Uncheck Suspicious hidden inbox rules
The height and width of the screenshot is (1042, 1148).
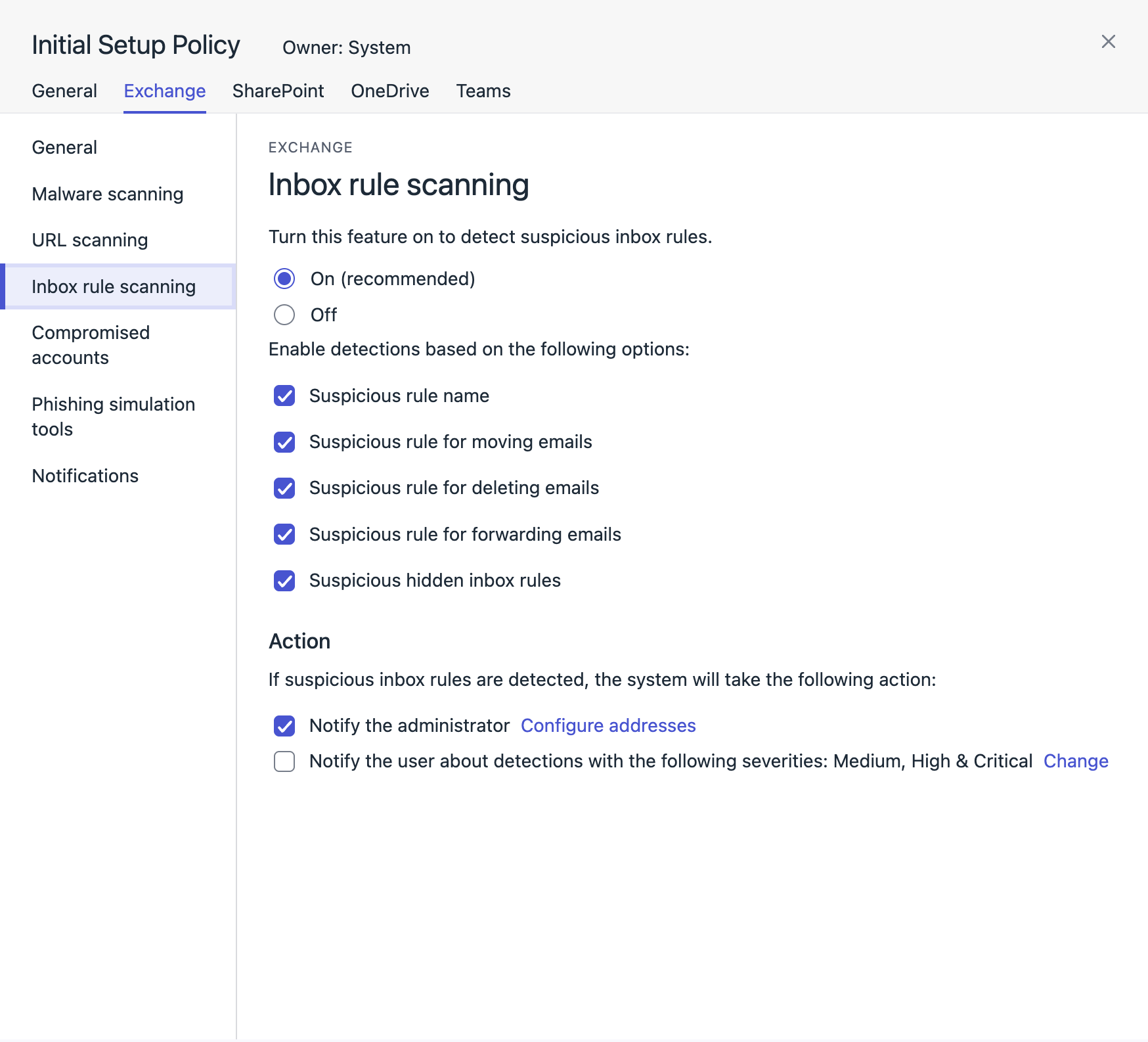click(x=284, y=581)
